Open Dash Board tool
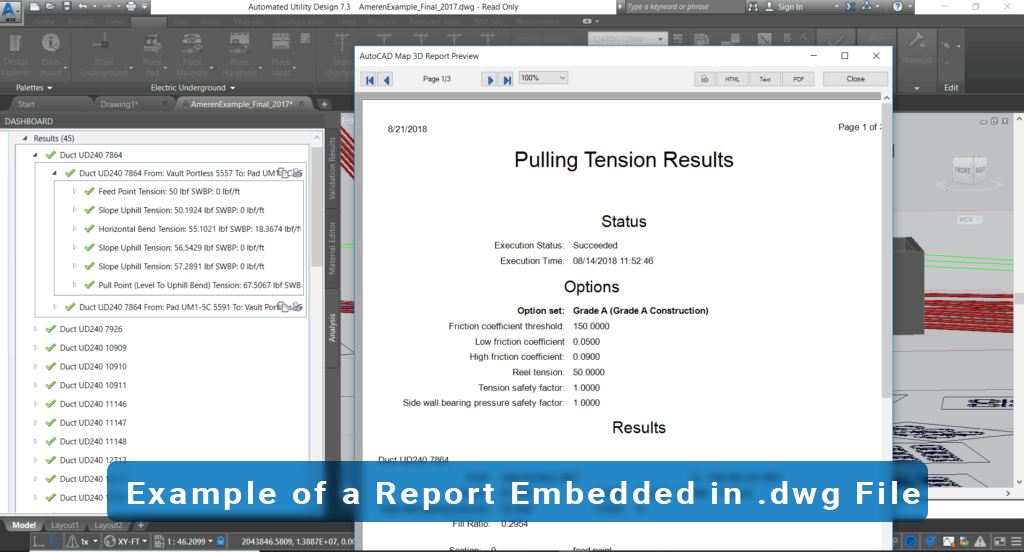Image resolution: width=1024 pixels, height=552 pixels. click(x=51, y=55)
